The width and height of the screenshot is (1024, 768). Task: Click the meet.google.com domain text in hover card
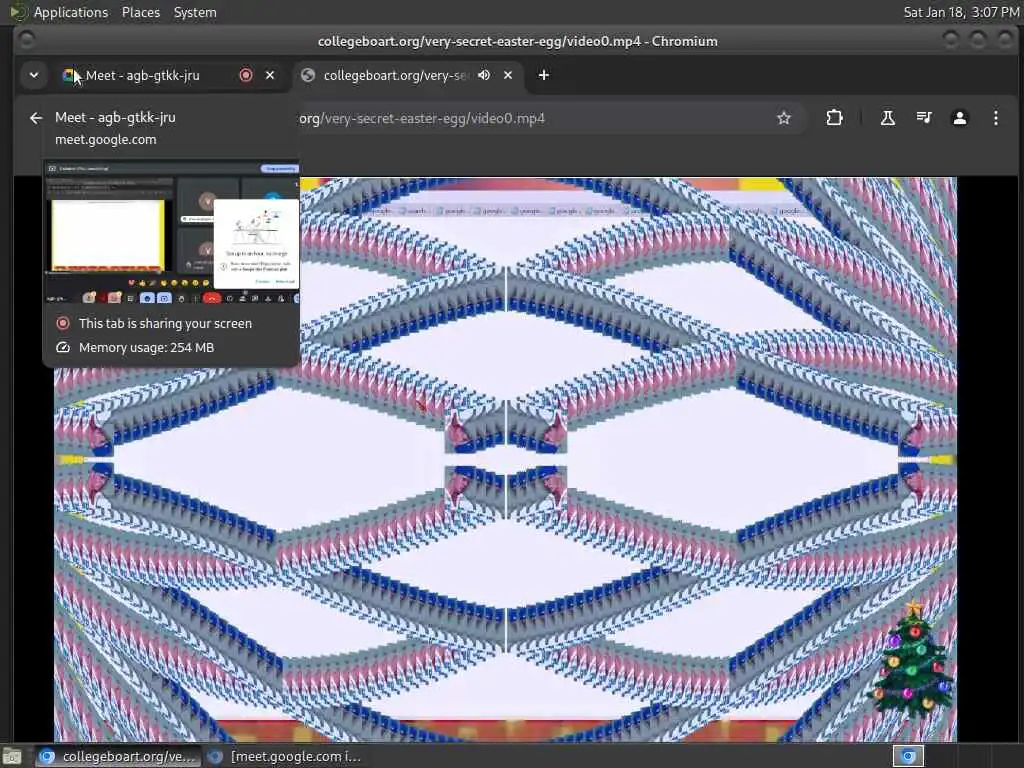[x=106, y=139]
